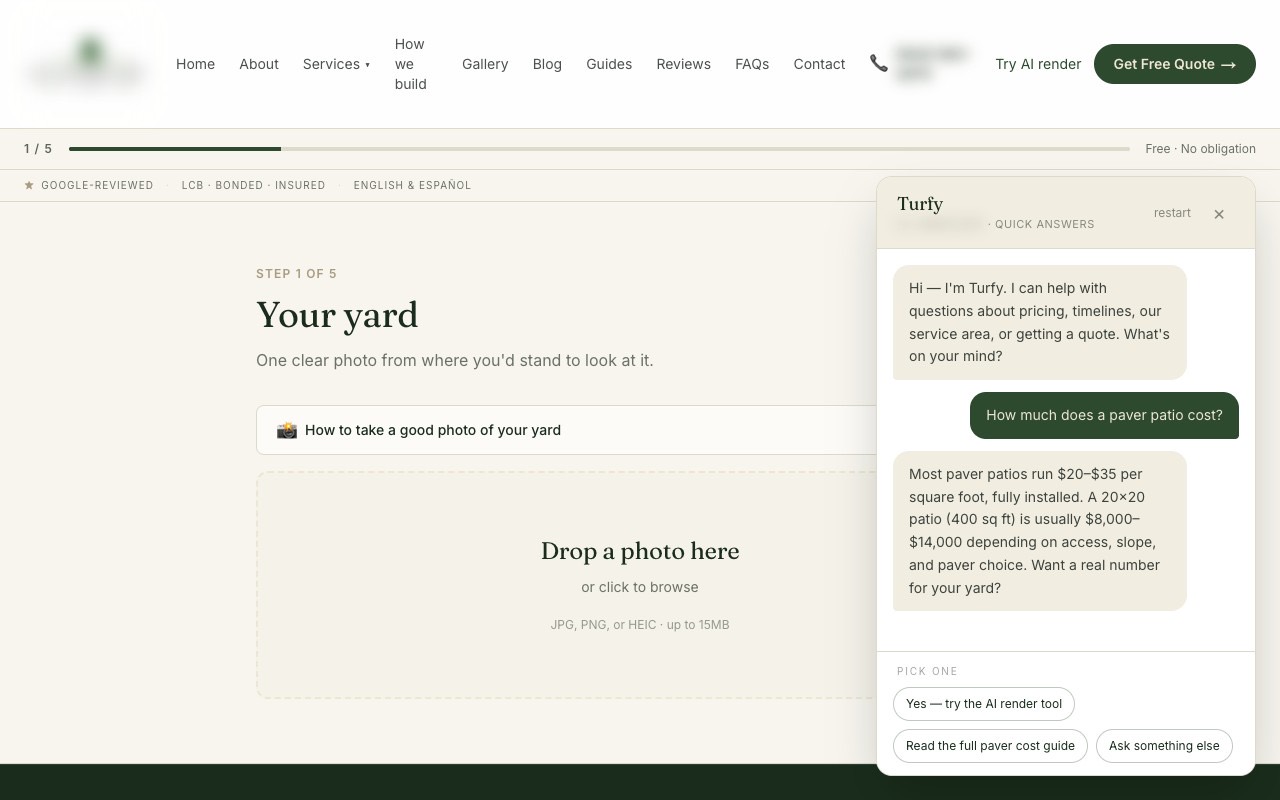Click the GOOGLE-REVIEWED text
Screen dimensions: 1280x800
[97, 185]
